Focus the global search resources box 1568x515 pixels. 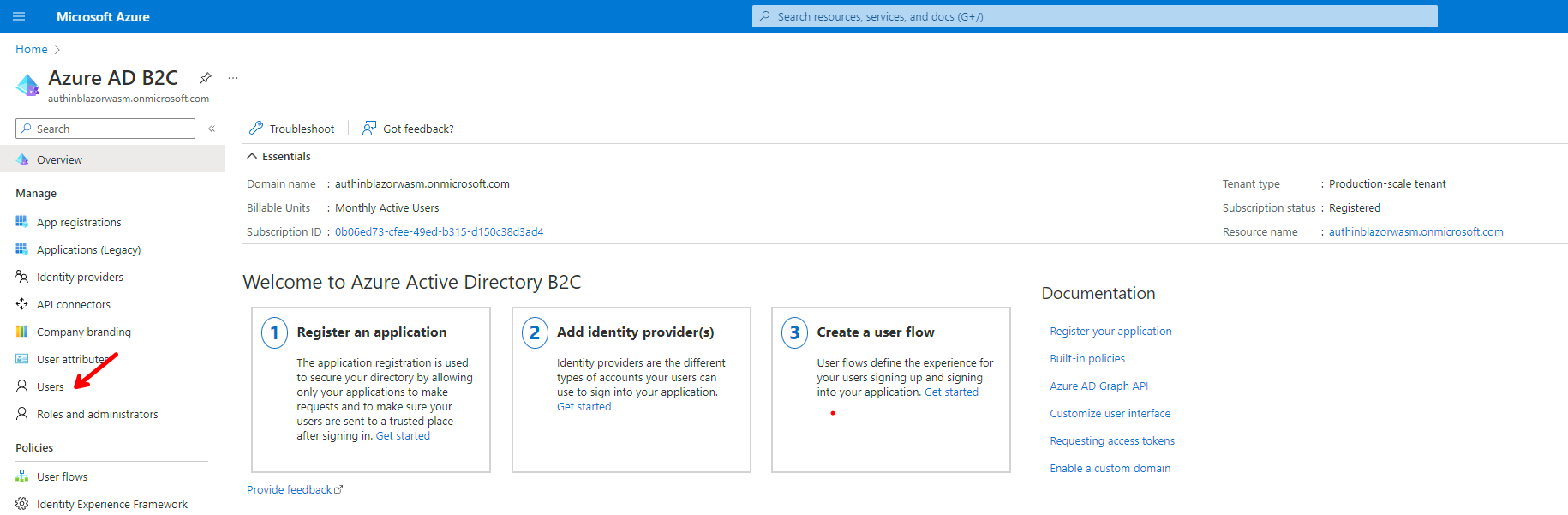(x=1094, y=16)
